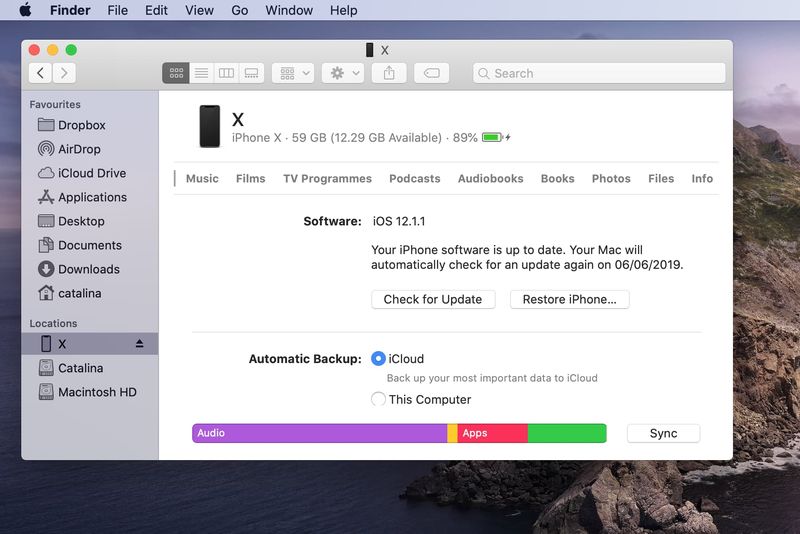Select the X iPhone in Locations
The width and height of the screenshot is (800, 534).
coord(90,344)
